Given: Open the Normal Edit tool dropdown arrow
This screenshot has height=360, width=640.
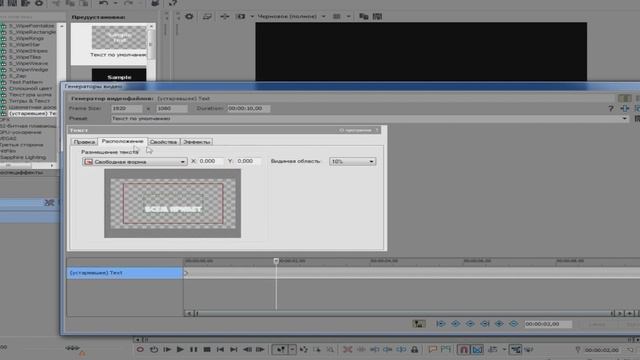Looking at the screenshot, I should pyautogui.click(x=292, y=349).
